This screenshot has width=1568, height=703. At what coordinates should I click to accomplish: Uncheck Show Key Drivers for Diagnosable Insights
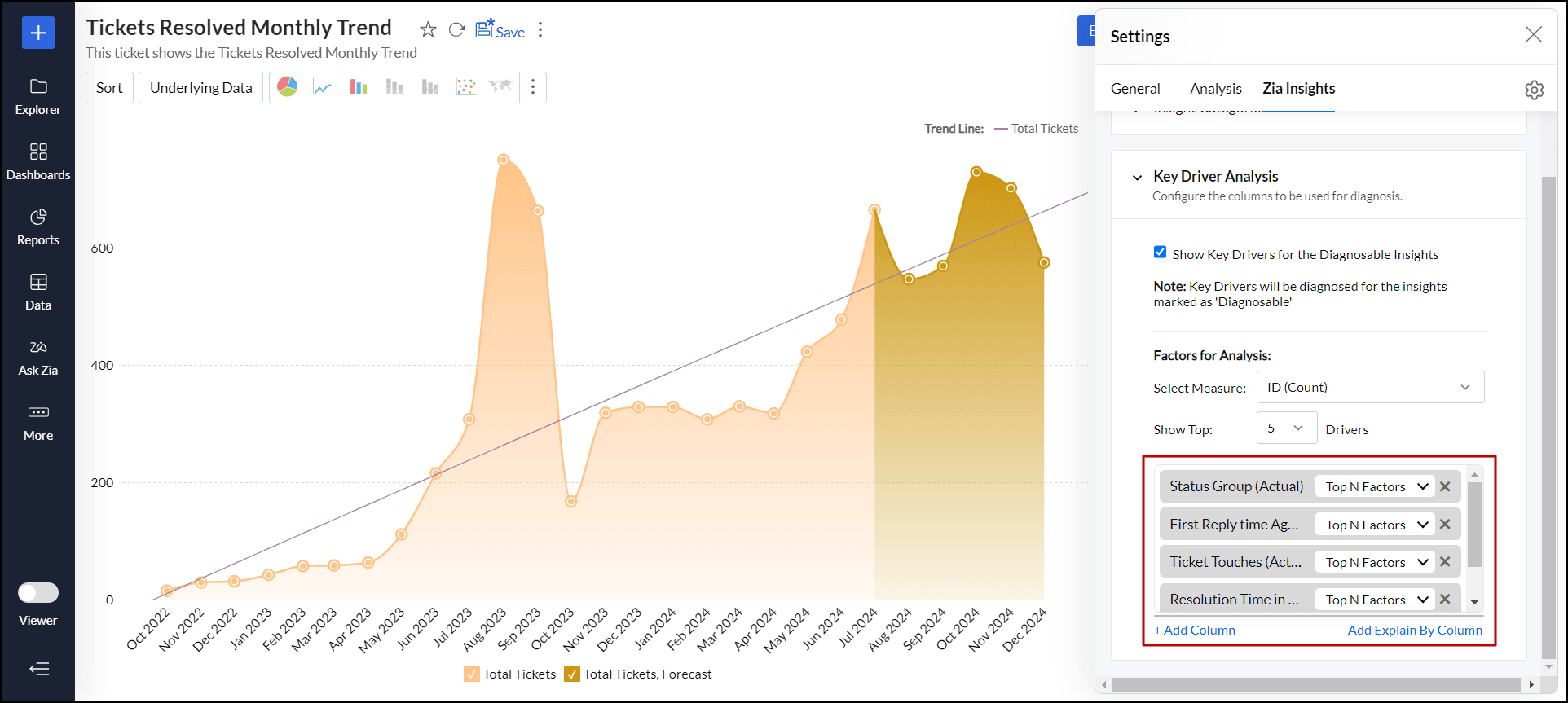tap(1160, 253)
